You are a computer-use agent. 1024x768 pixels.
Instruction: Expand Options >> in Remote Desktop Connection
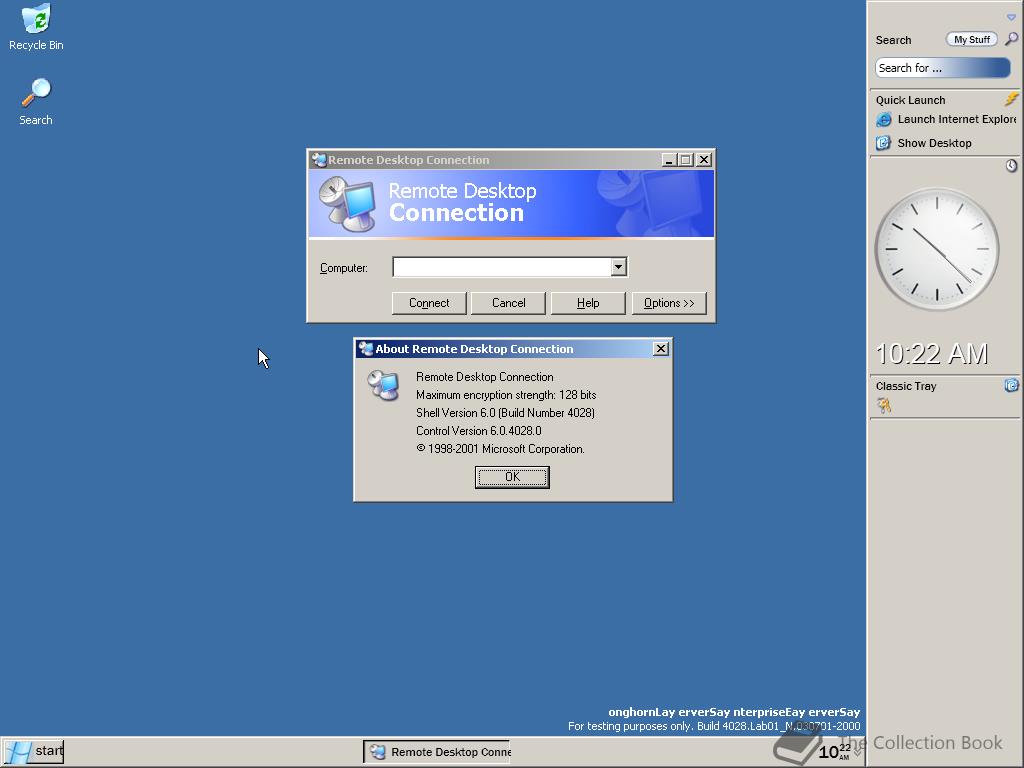tap(669, 303)
